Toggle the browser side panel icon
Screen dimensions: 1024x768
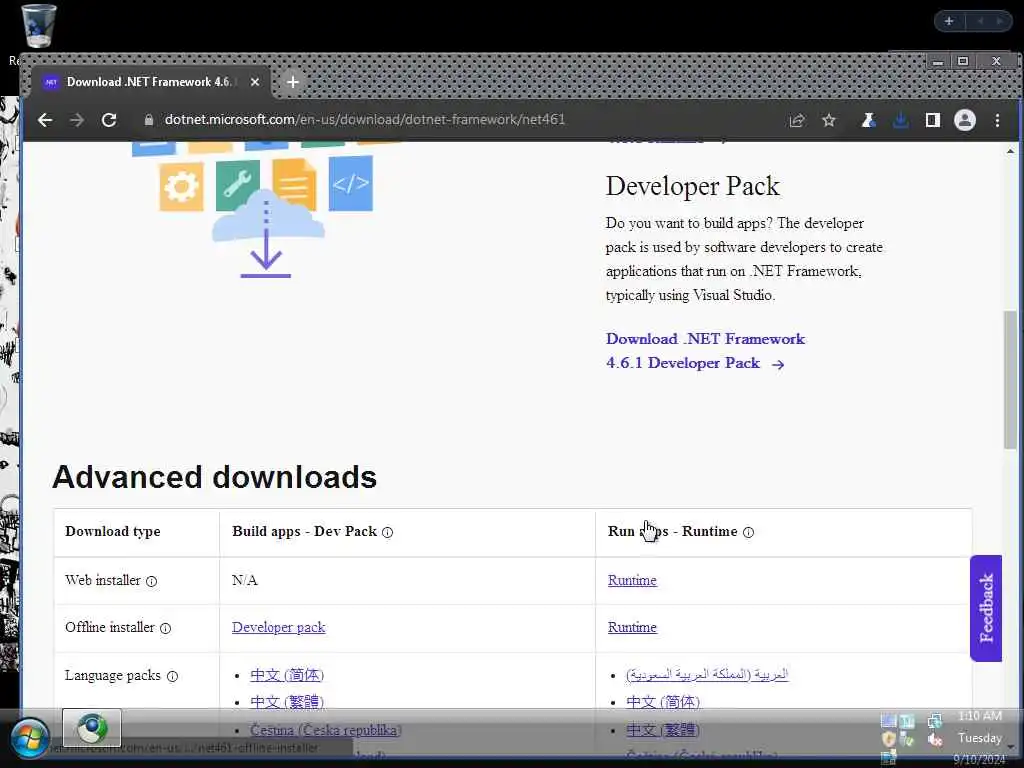[x=933, y=120]
